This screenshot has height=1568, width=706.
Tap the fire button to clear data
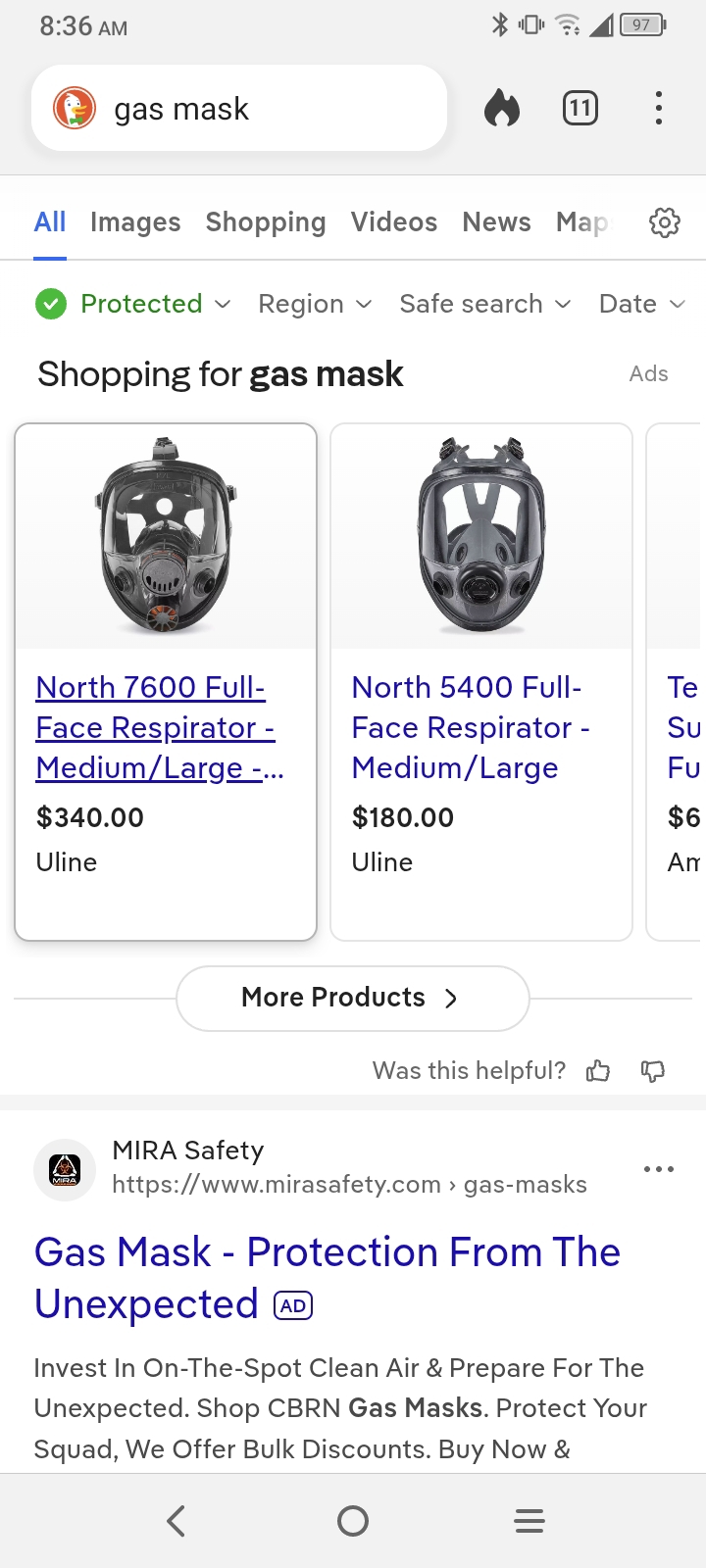tap(502, 108)
